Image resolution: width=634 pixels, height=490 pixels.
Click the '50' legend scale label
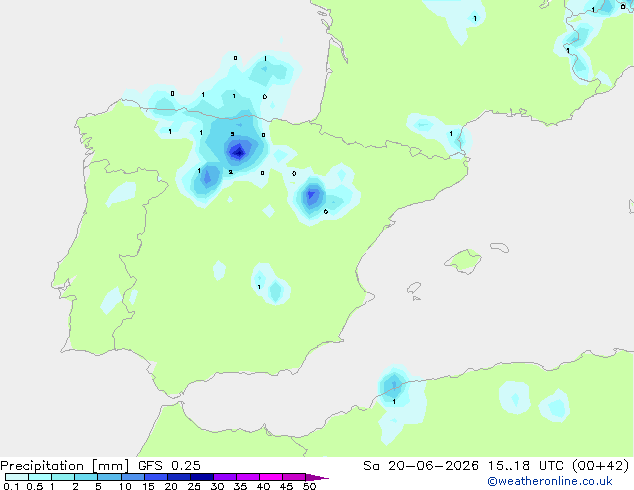pyautogui.click(x=310, y=486)
